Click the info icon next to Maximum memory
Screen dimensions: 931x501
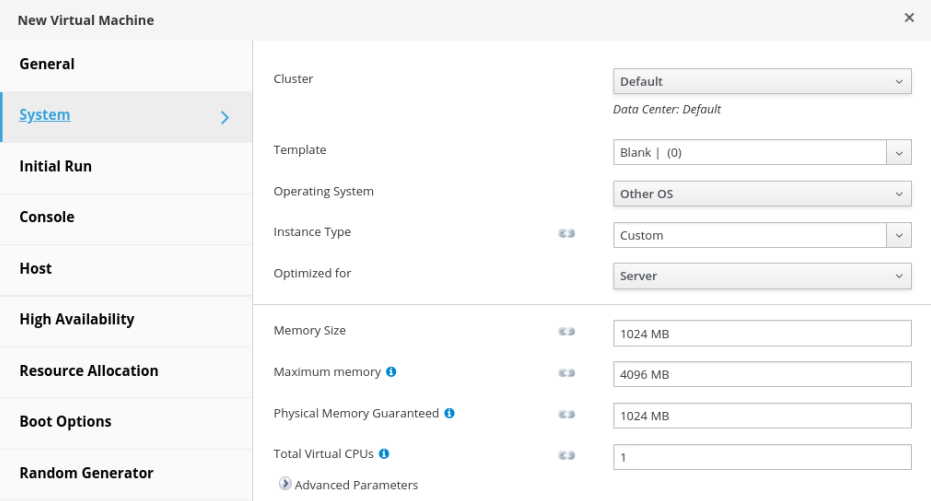(391, 372)
